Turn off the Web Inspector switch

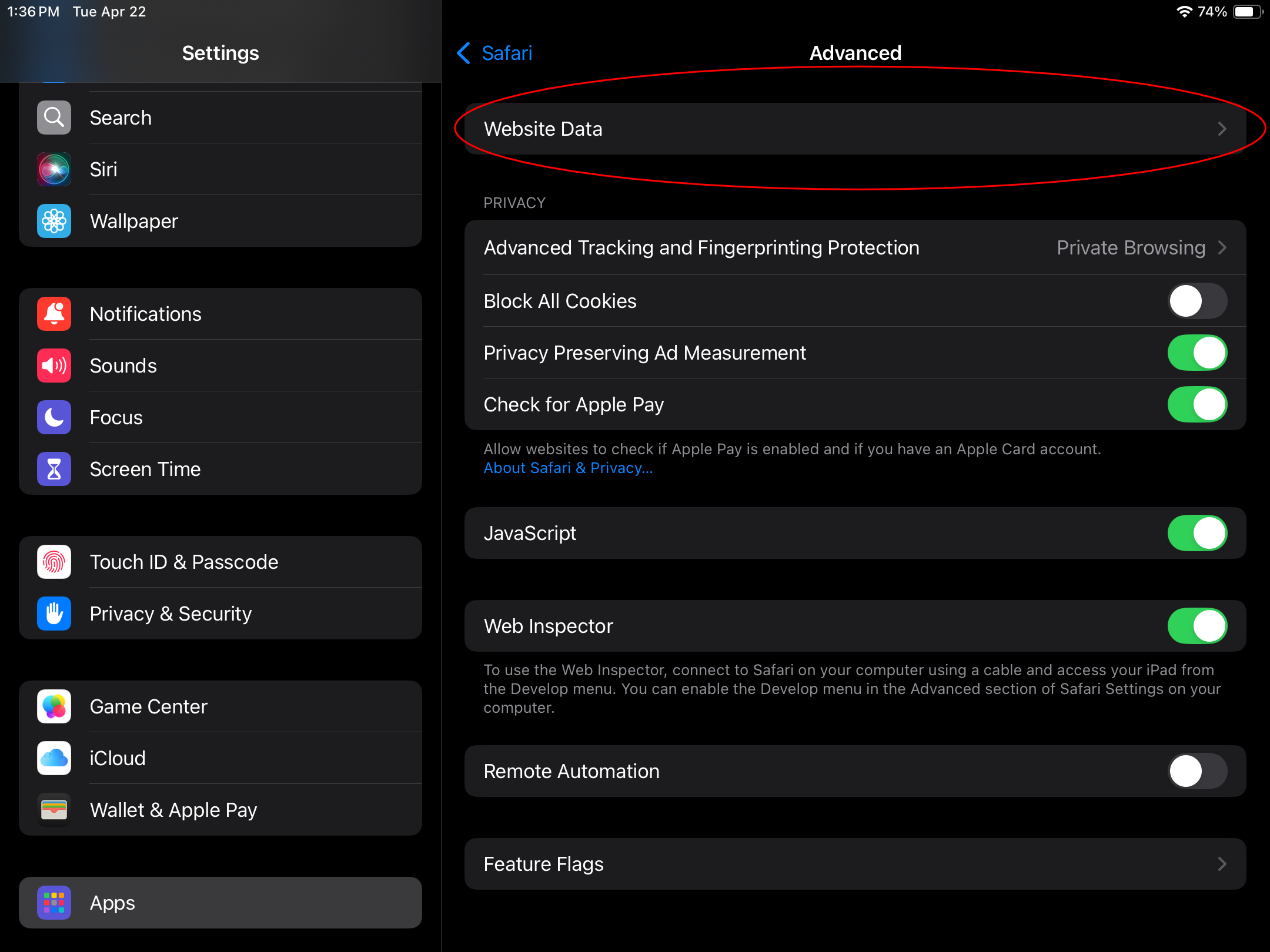pyautogui.click(x=1197, y=626)
